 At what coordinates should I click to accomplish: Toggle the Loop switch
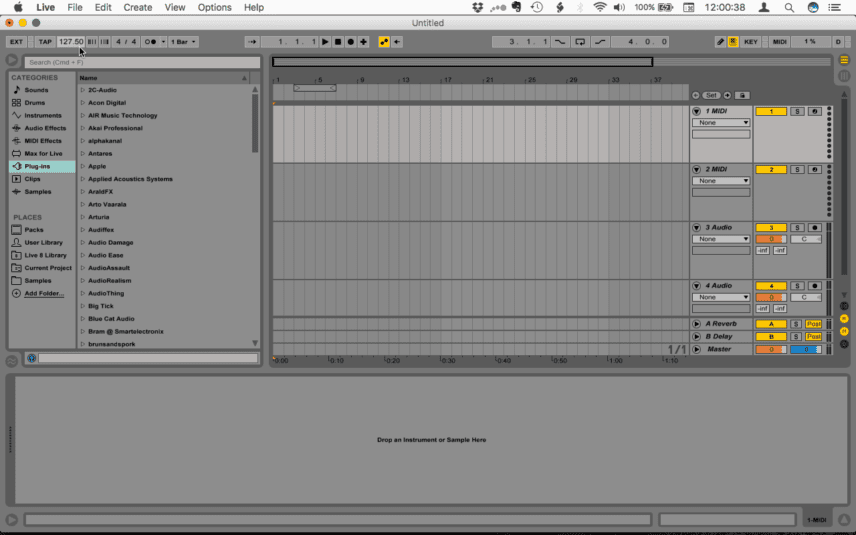click(580, 41)
